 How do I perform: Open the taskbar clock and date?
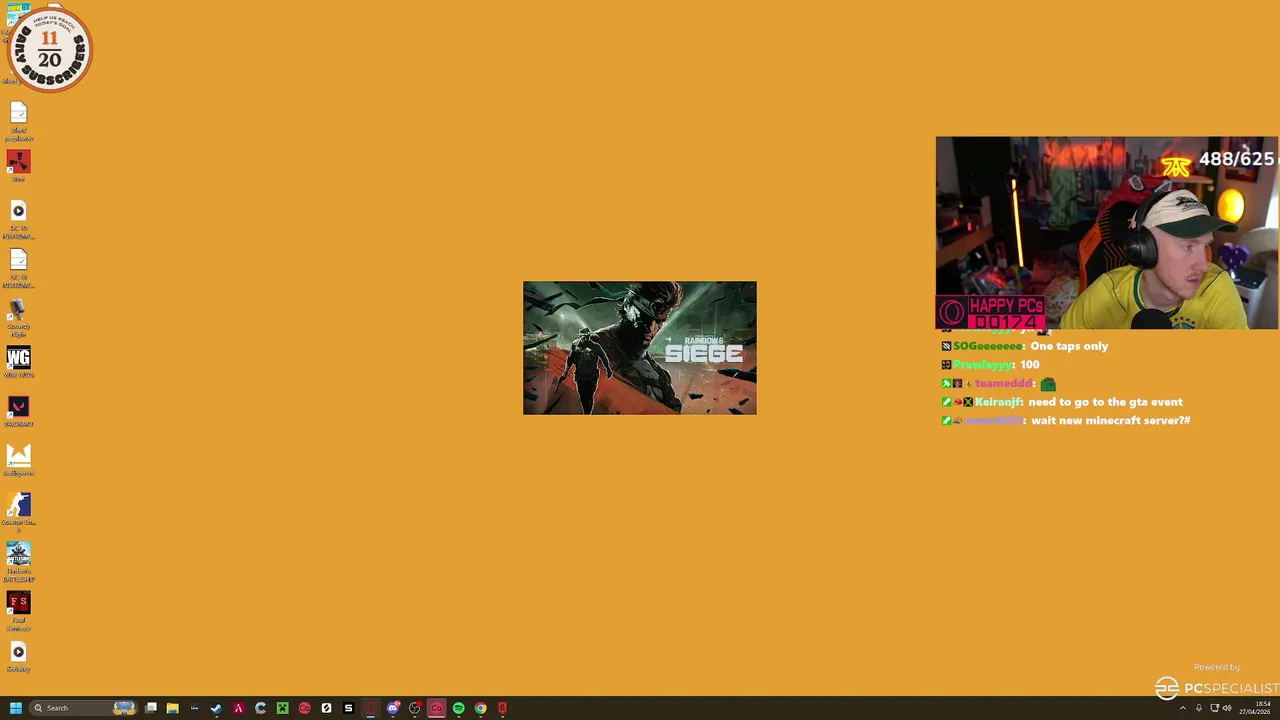[x=1255, y=708]
